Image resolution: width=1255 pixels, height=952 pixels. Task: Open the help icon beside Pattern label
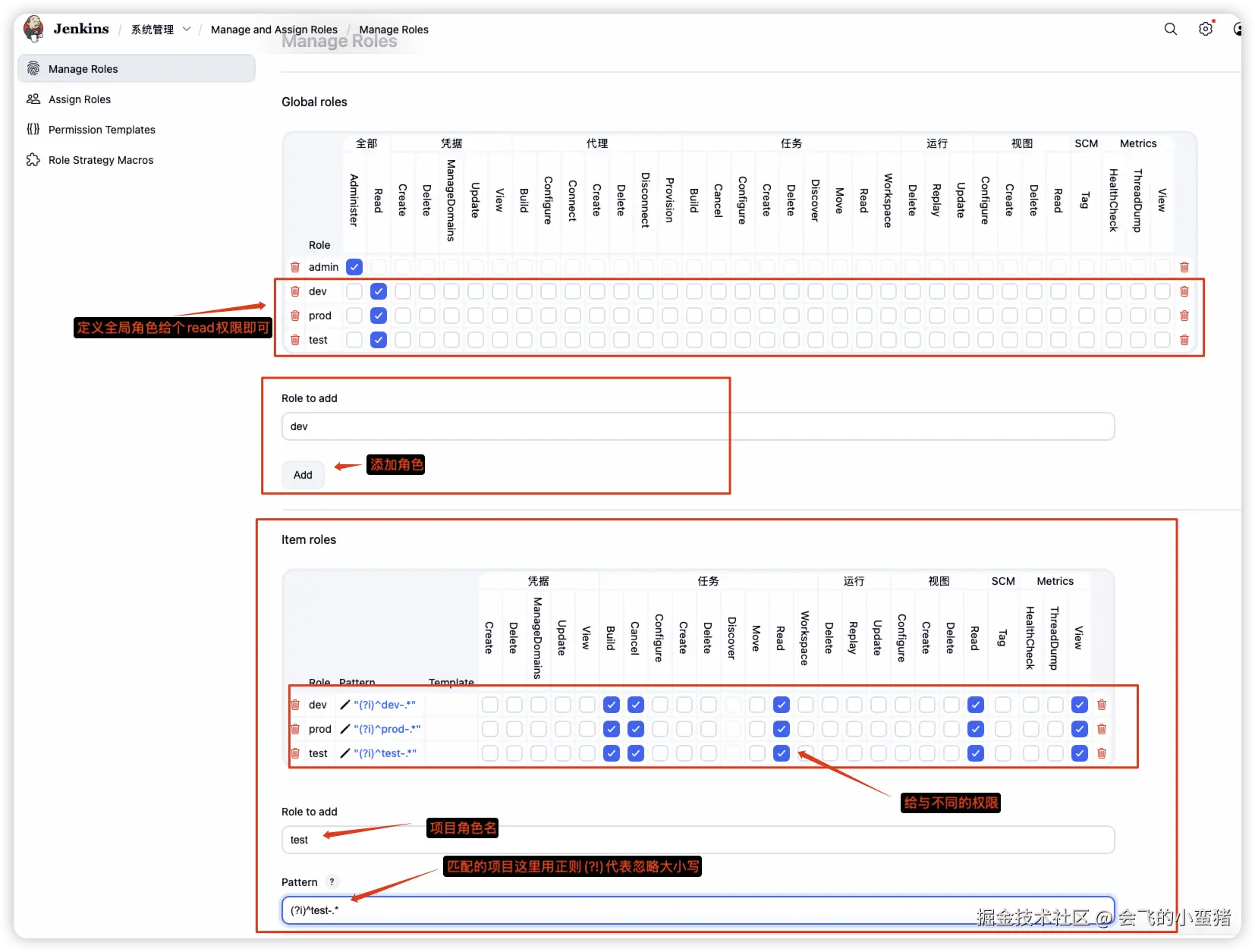[x=332, y=881]
